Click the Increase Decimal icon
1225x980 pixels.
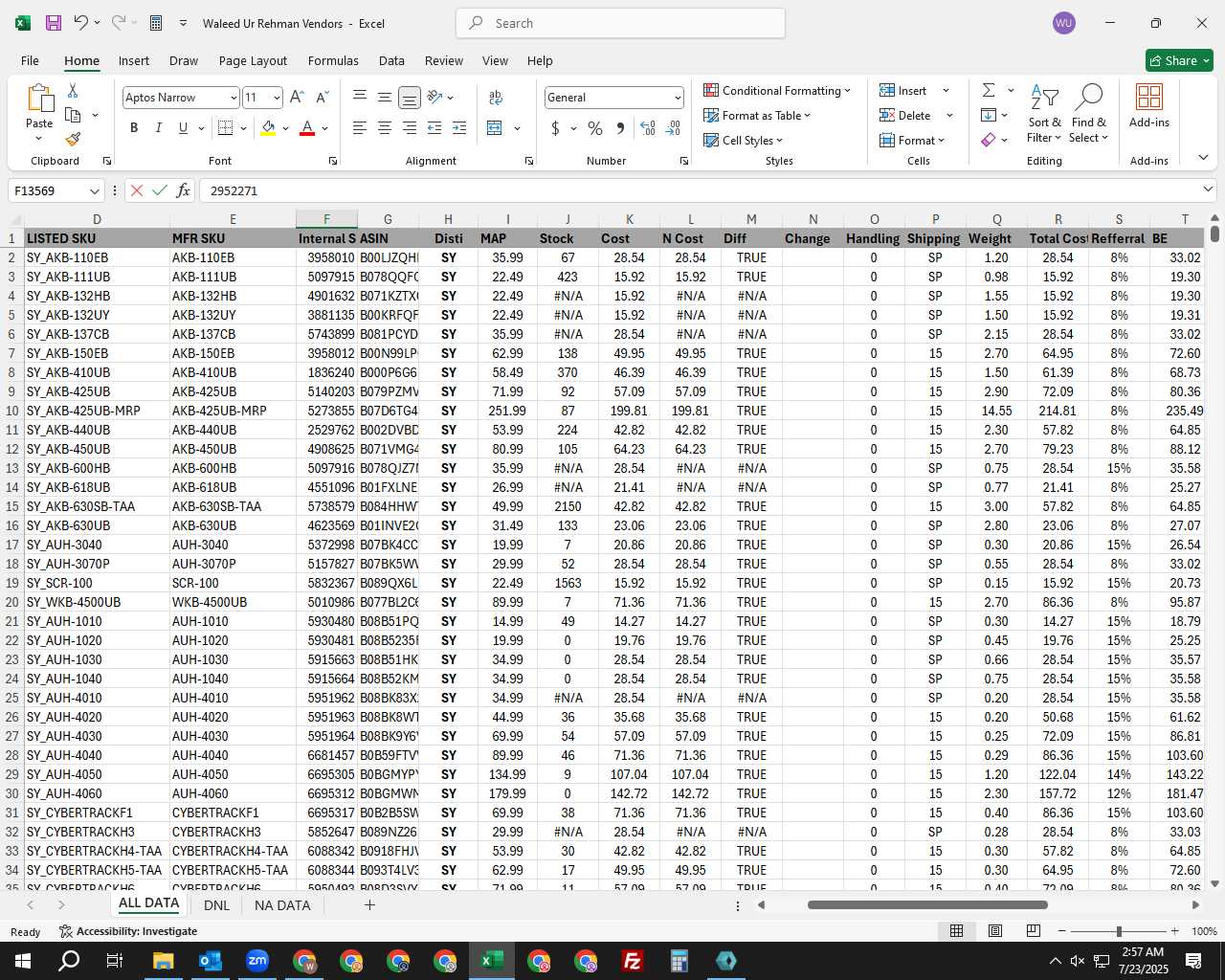coord(648,128)
